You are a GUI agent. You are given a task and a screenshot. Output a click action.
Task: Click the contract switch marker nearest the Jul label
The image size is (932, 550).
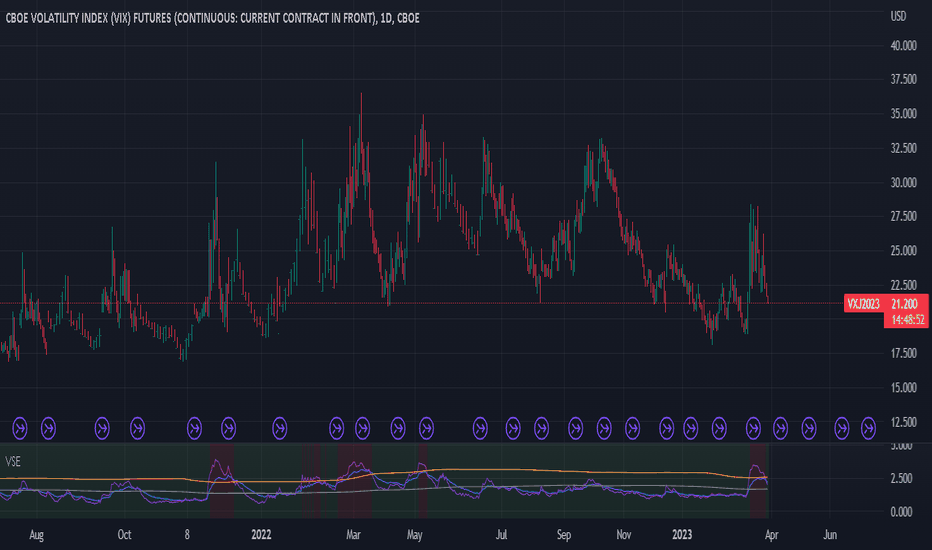pos(513,428)
